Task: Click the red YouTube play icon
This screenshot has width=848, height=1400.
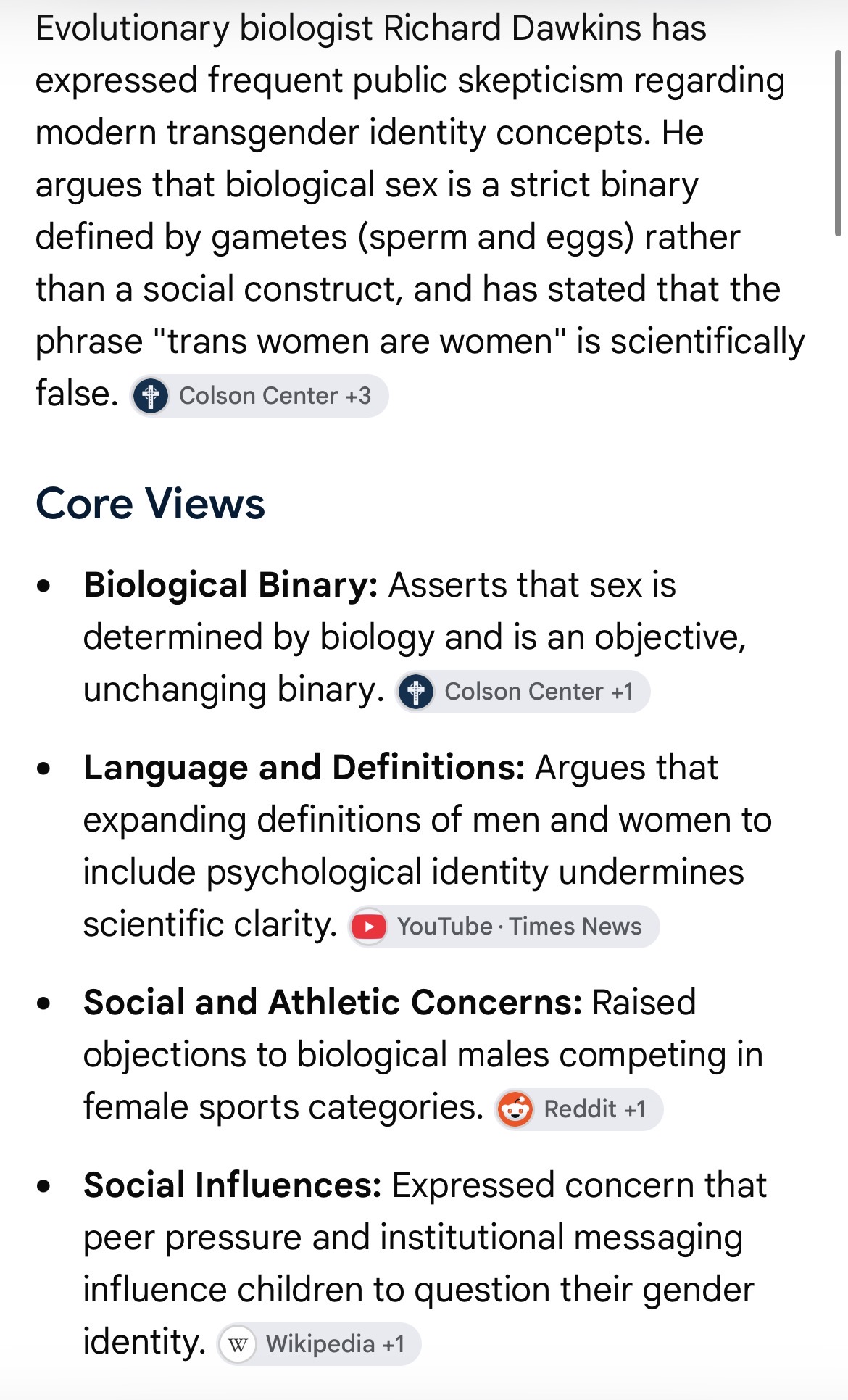Action: point(369,927)
